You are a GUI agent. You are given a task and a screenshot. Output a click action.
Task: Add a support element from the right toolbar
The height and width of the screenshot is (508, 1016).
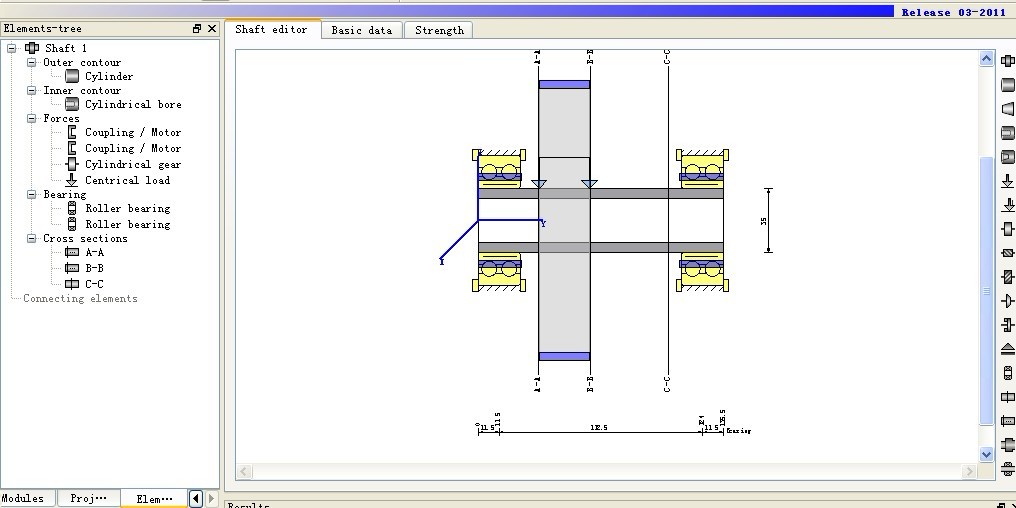tap(1008, 349)
